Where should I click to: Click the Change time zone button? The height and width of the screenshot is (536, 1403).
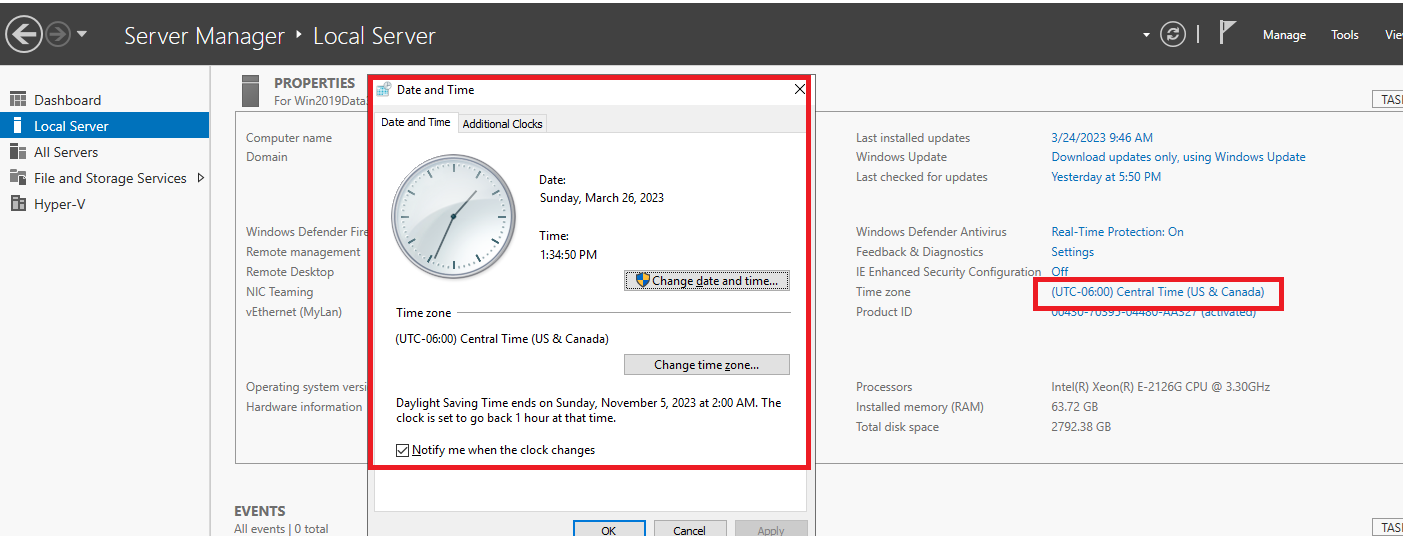pos(707,365)
